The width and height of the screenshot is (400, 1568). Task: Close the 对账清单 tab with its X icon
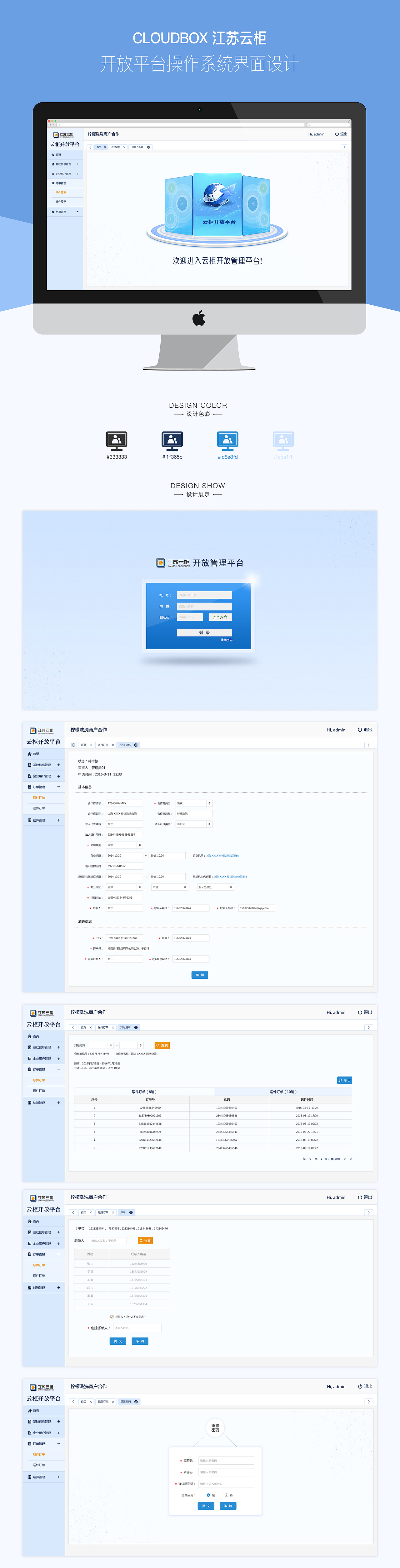pos(136,1027)
